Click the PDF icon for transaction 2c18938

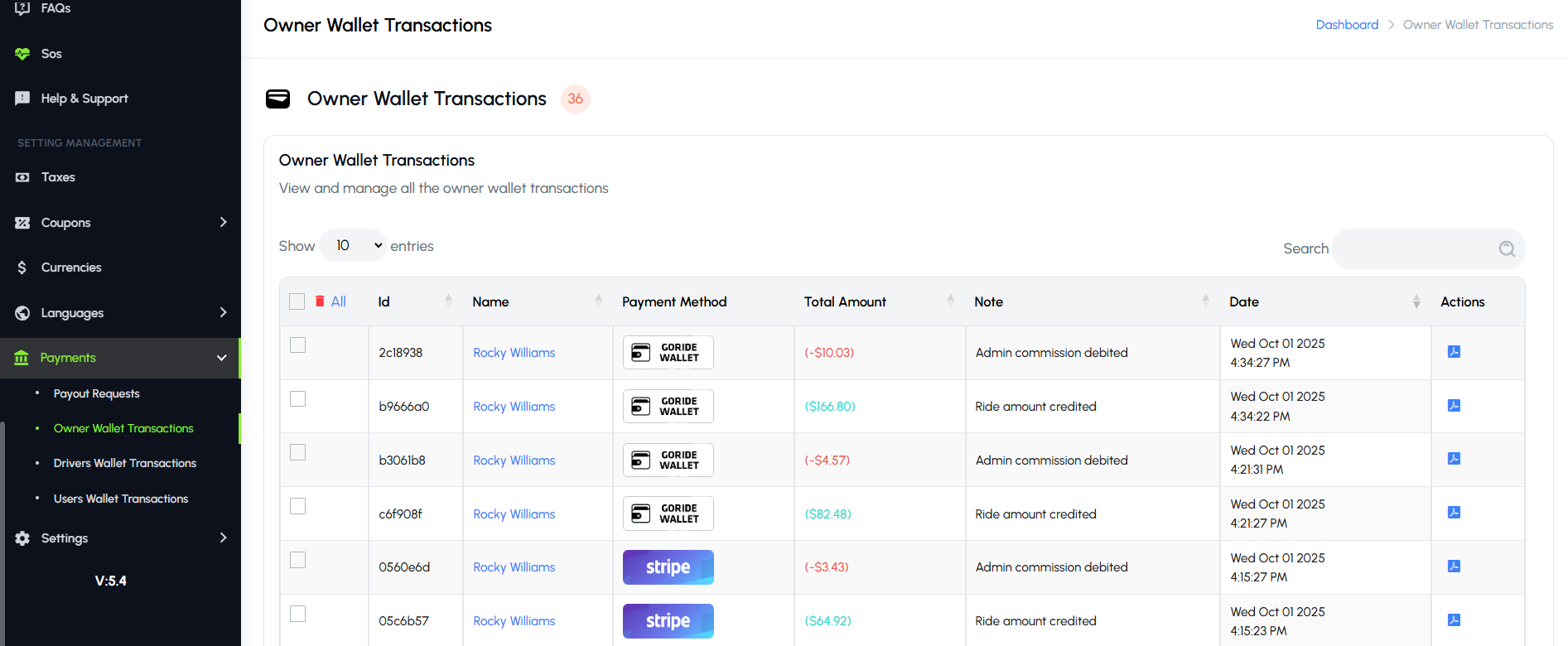[1454, 352]
